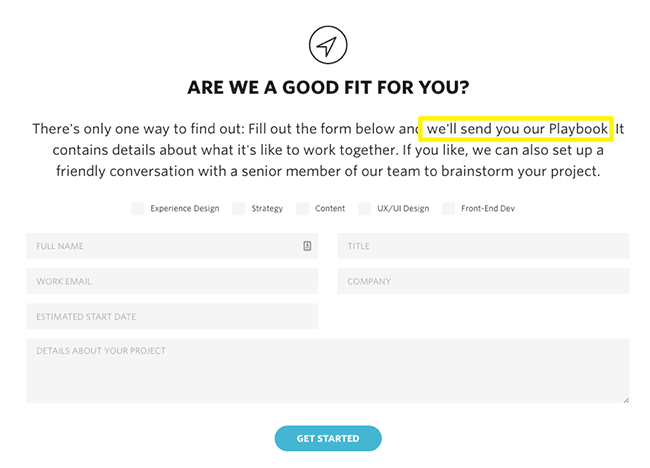Click the Company input field

coord(483,281)
